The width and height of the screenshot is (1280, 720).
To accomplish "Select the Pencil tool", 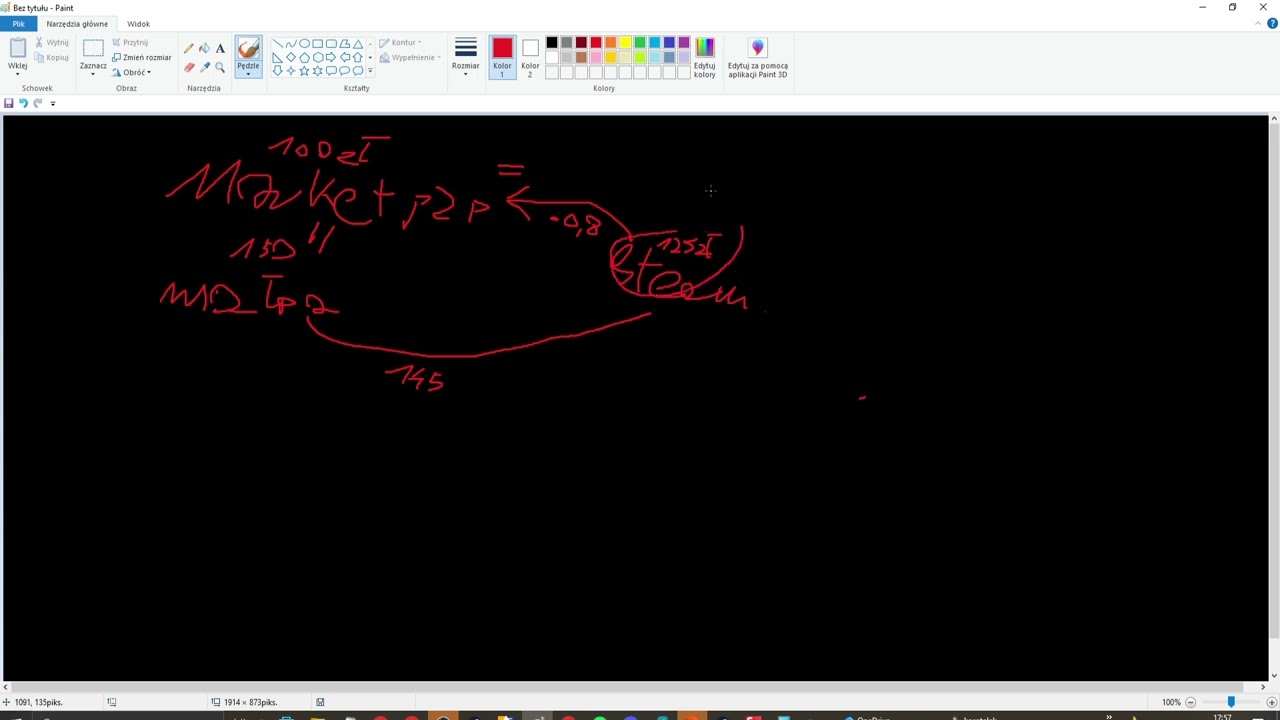I will pyautogui.click(x=189, y=48).
